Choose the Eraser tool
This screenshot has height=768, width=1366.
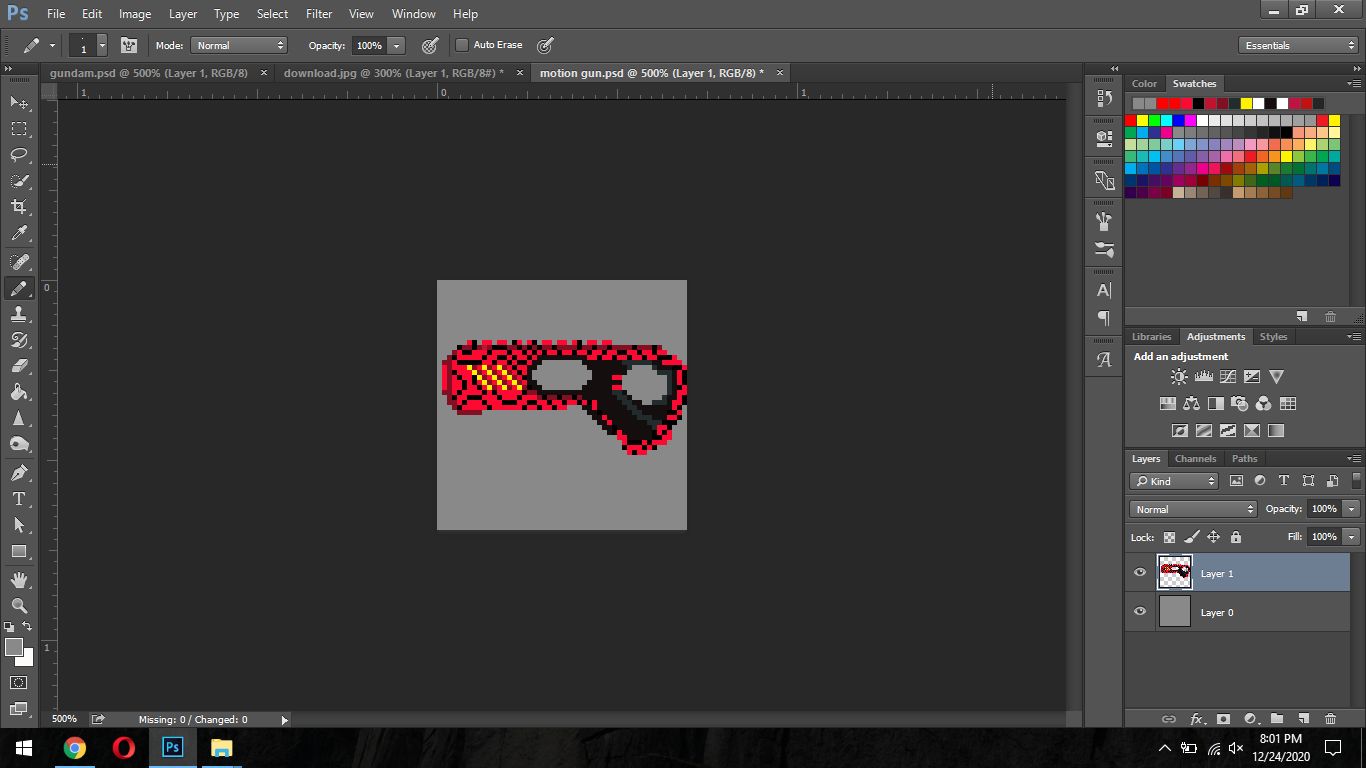(x=19, y=366)
